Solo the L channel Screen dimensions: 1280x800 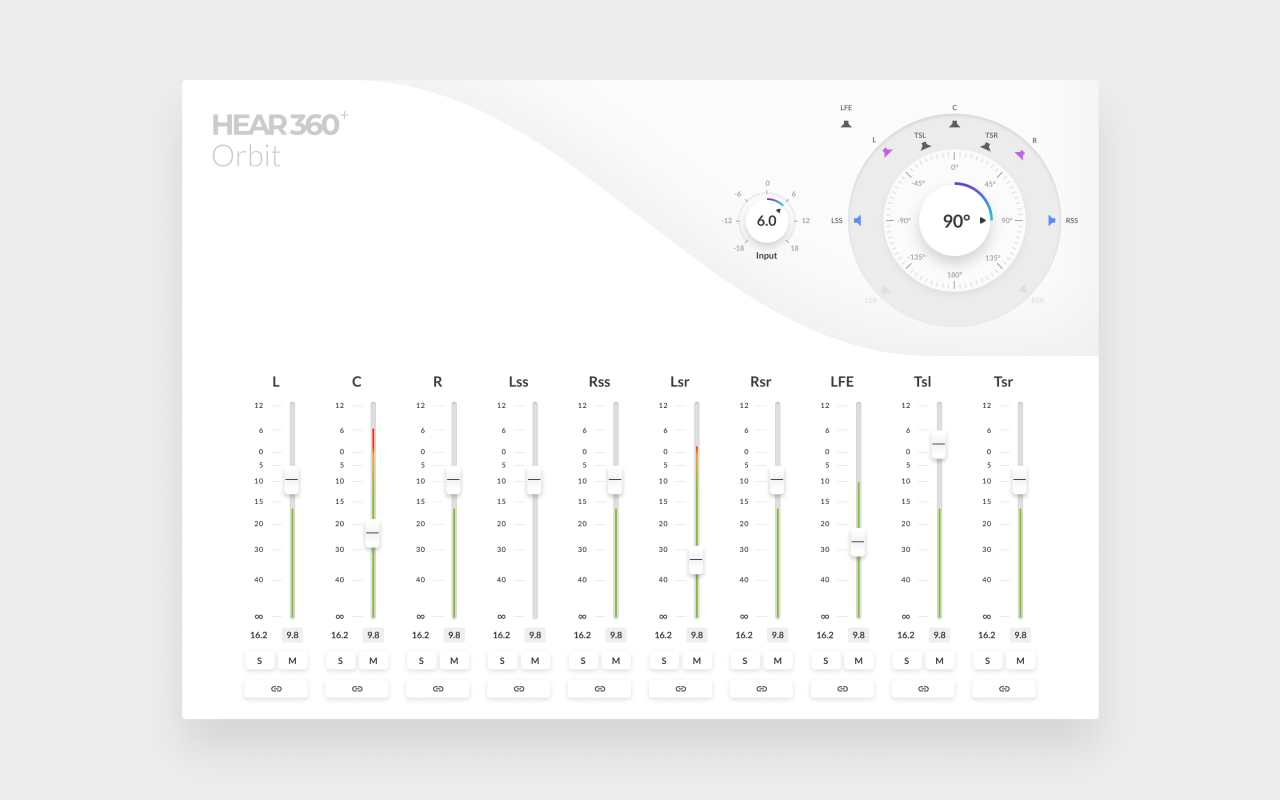click(x=259, y=661)
